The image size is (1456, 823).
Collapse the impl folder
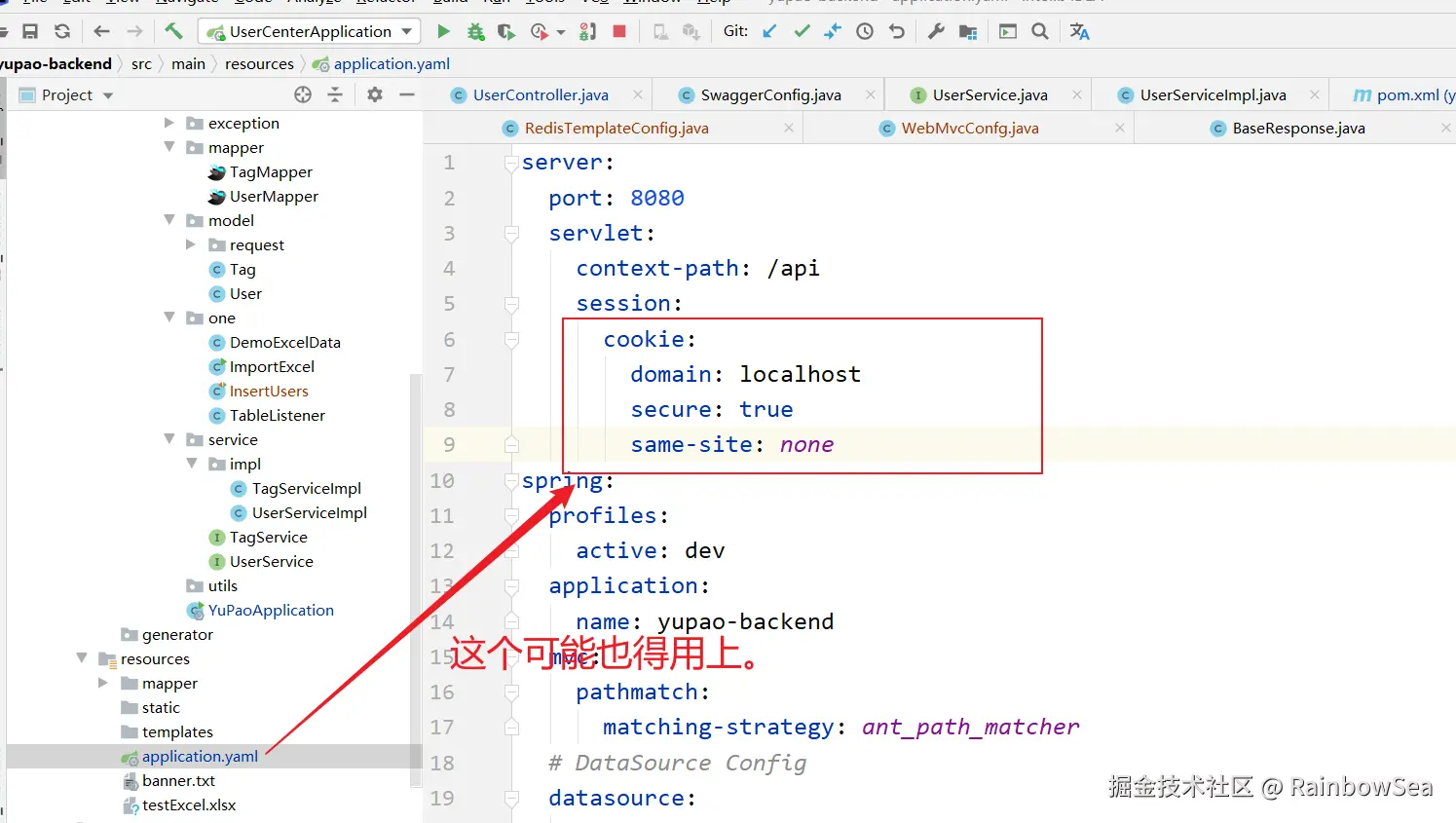point(192,464)
